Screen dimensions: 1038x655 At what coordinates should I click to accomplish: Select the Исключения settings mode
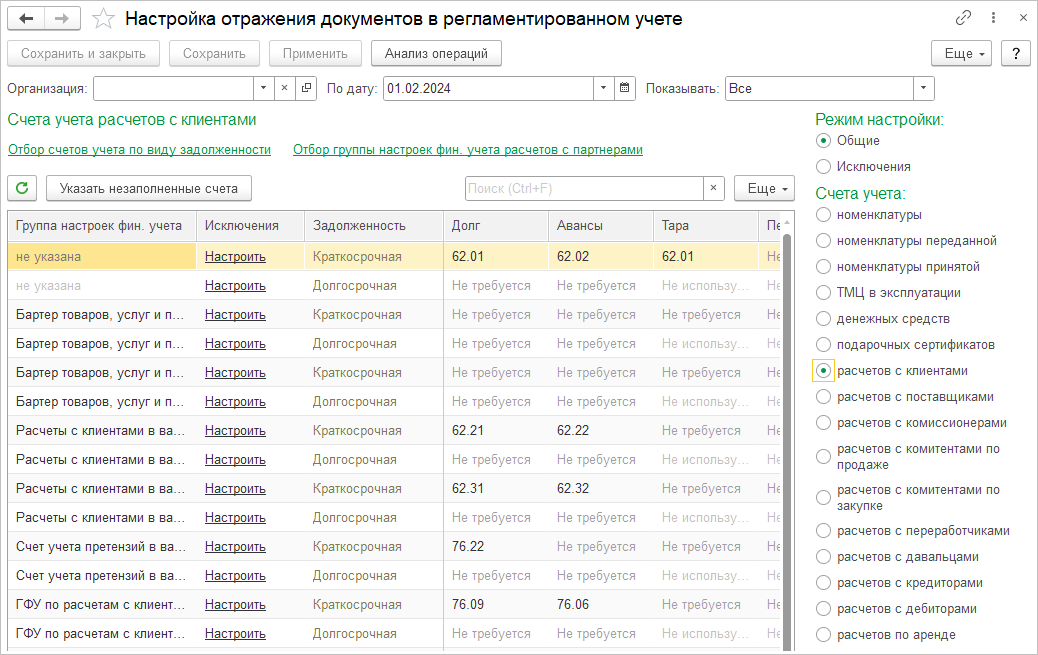point(823,166)
